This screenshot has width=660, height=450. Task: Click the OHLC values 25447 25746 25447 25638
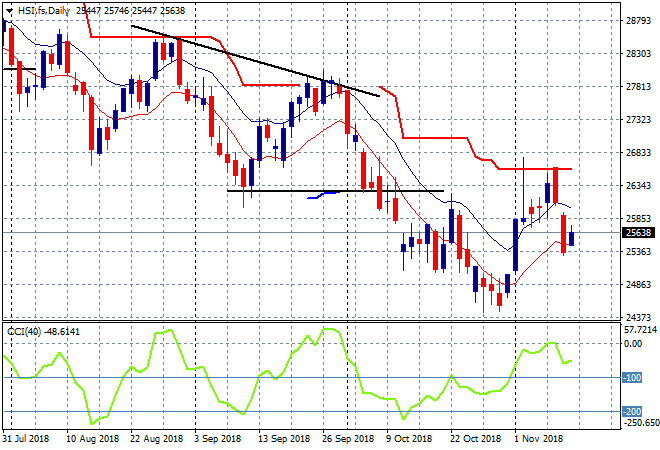(x=130, y=11)
